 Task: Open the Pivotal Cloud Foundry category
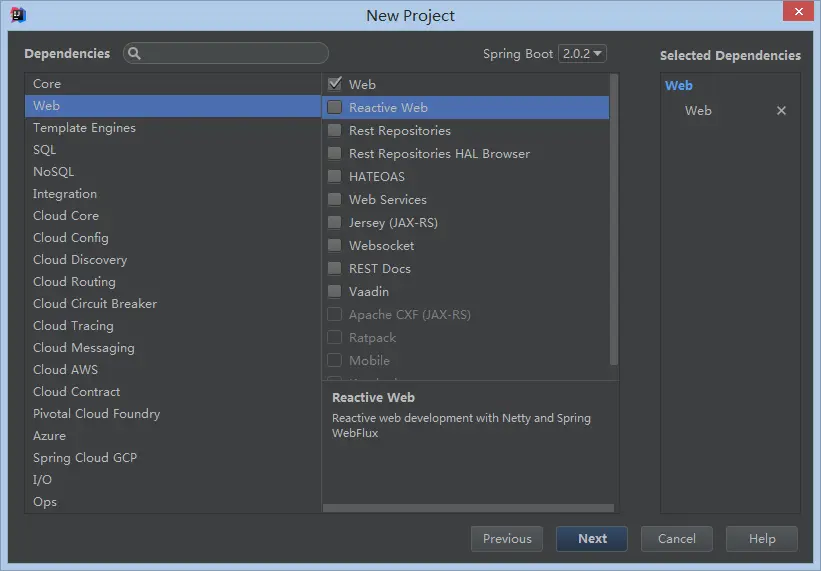[x=173, y=413]
